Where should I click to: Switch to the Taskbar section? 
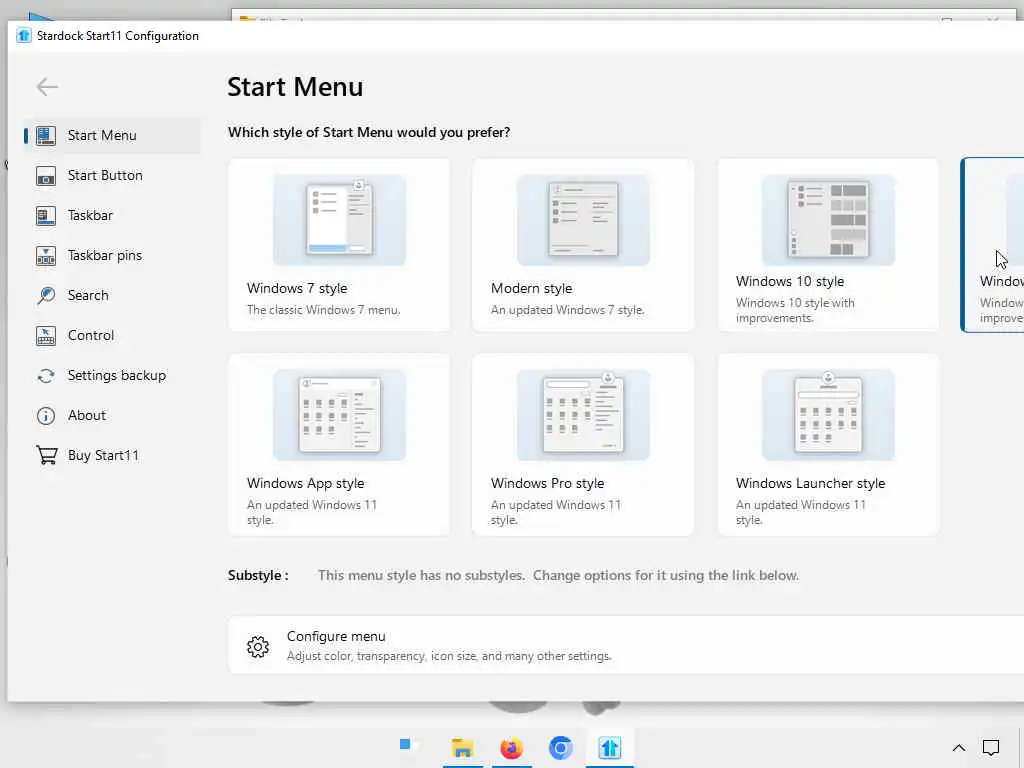pos(112,216)
